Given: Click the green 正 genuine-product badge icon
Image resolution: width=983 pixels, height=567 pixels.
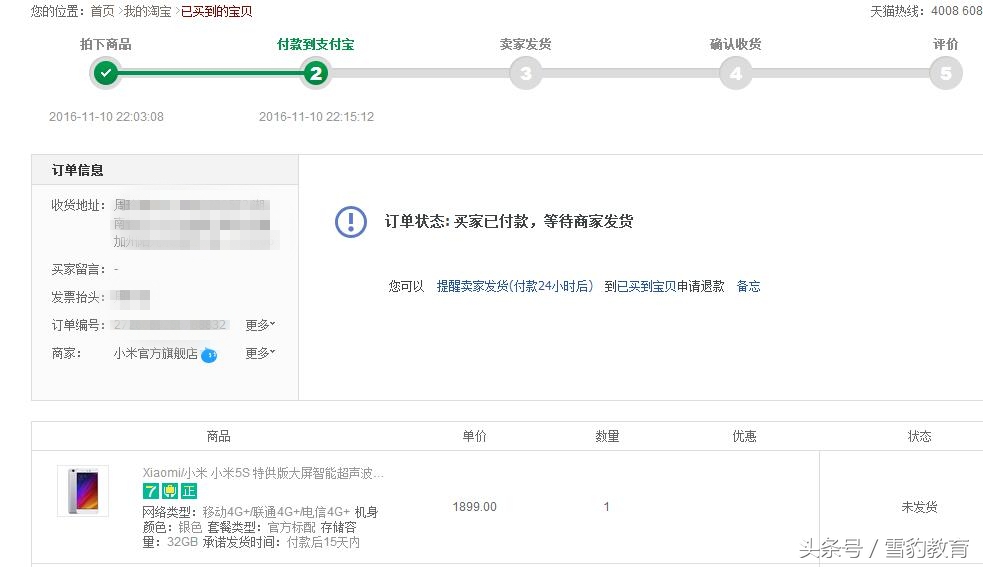Looking at the screenshot, I should point(189,491).
